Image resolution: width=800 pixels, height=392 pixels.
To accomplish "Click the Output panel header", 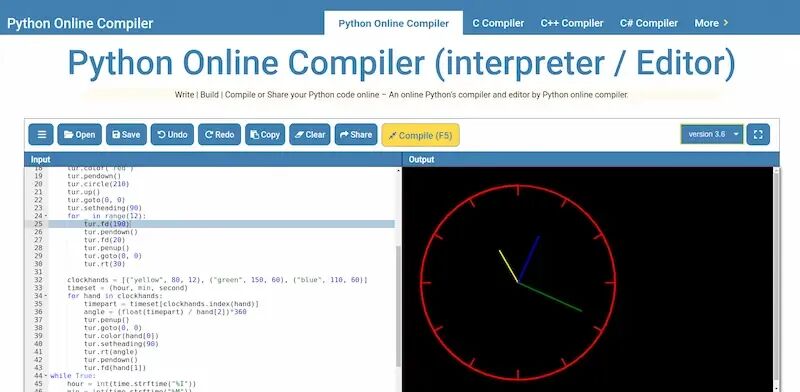I will pos(591,160).
